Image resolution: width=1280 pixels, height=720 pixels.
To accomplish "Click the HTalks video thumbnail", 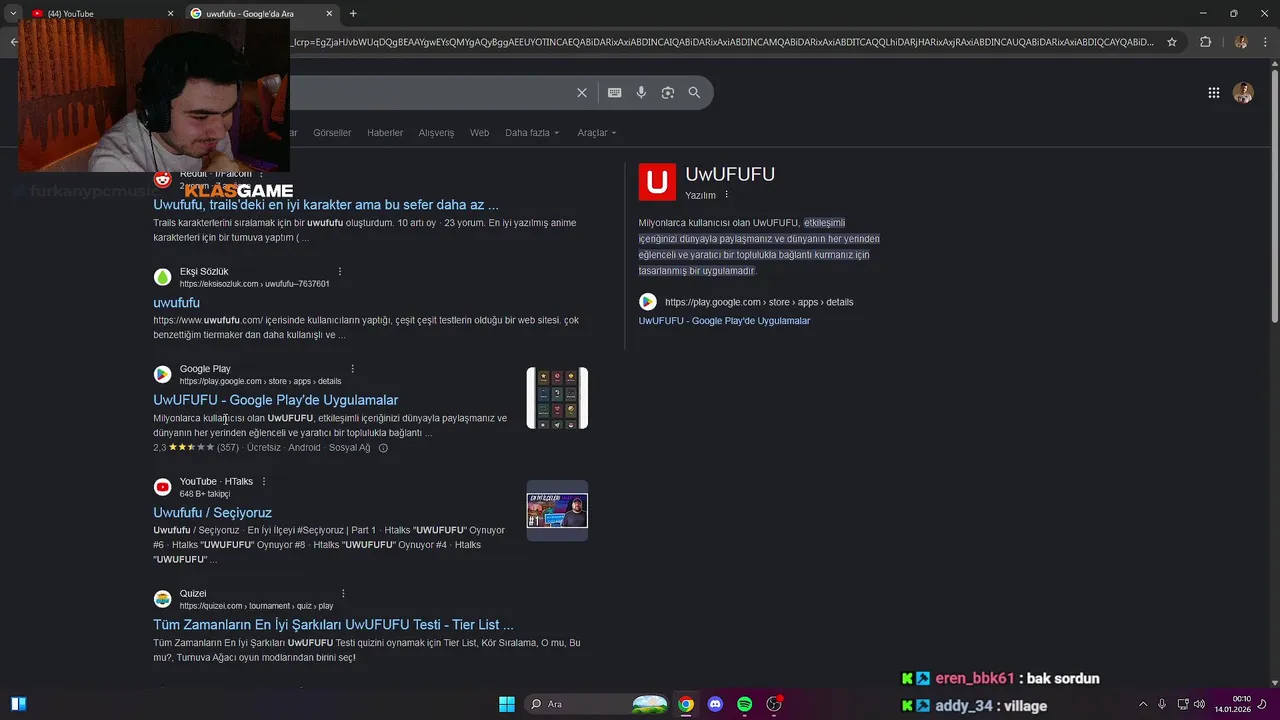I will 557,510.
